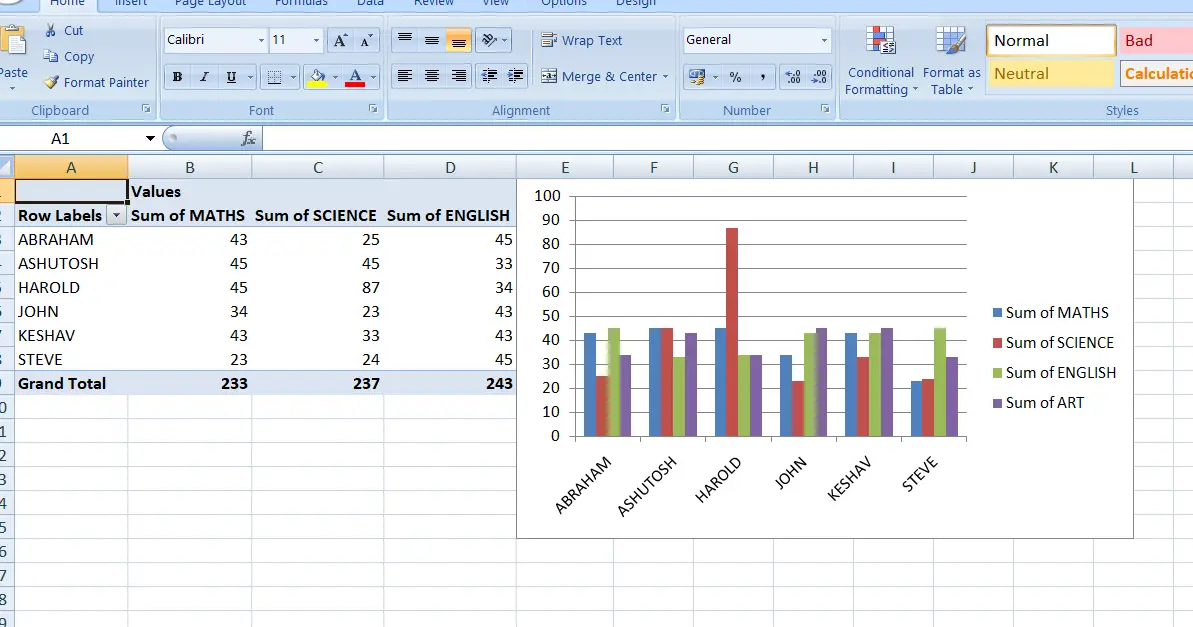Open Conditional Formatting menu
The image size is (1193, 627).
coord(880,61)
